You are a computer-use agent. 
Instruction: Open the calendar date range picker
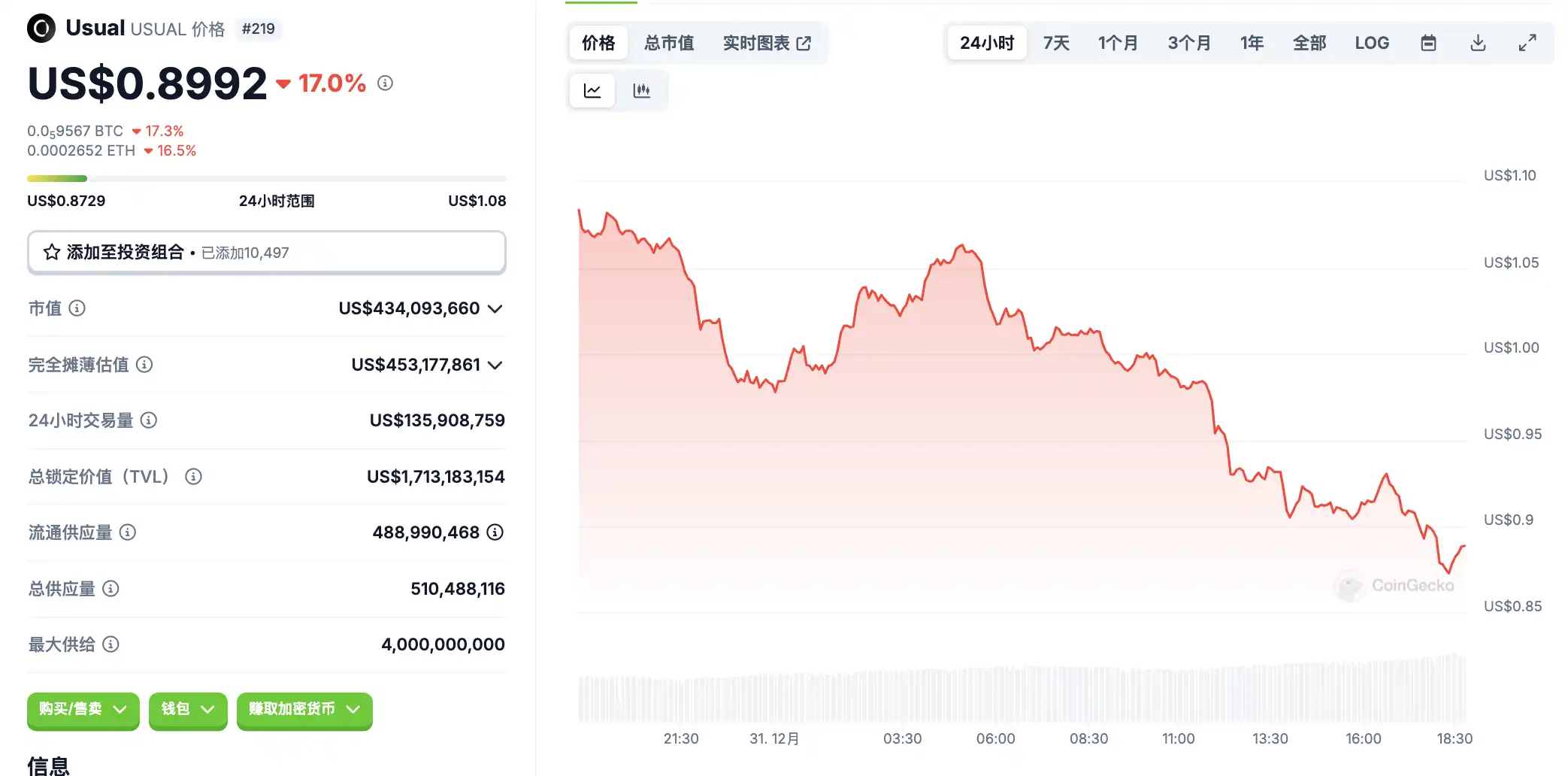pyautogui.click(x=1428, y=43)
